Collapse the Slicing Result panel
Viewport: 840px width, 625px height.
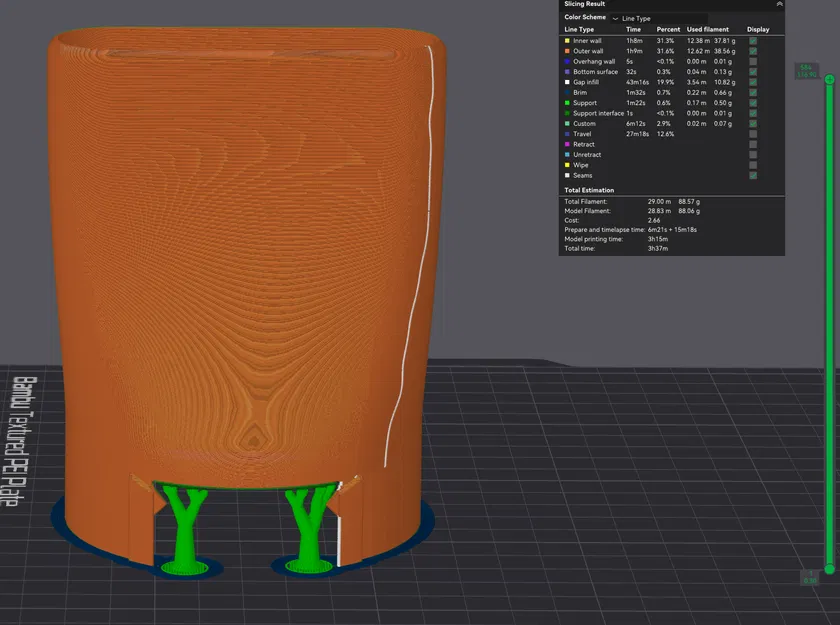click(x=779, y=4)
